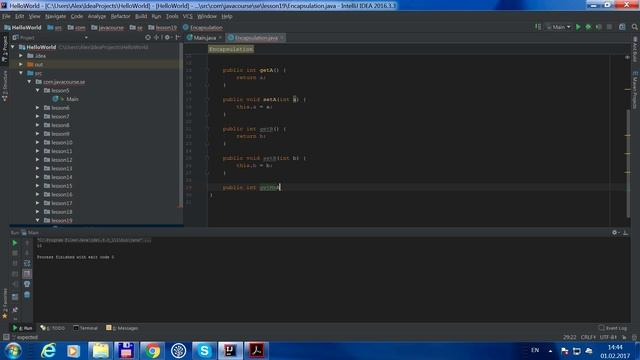Open Skype from the Windows taskbar
This screenshot has height=360, width=640.
204,351
